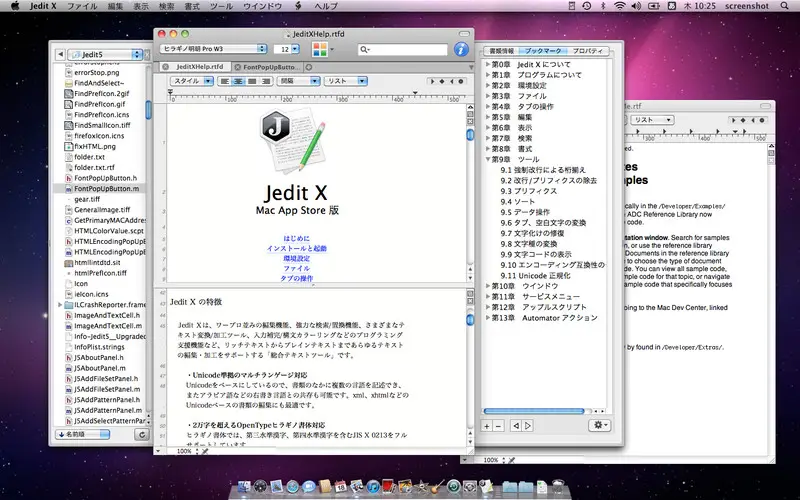
Task: Open iCal calendar in the Dock
Action: (x=340, y=486)
